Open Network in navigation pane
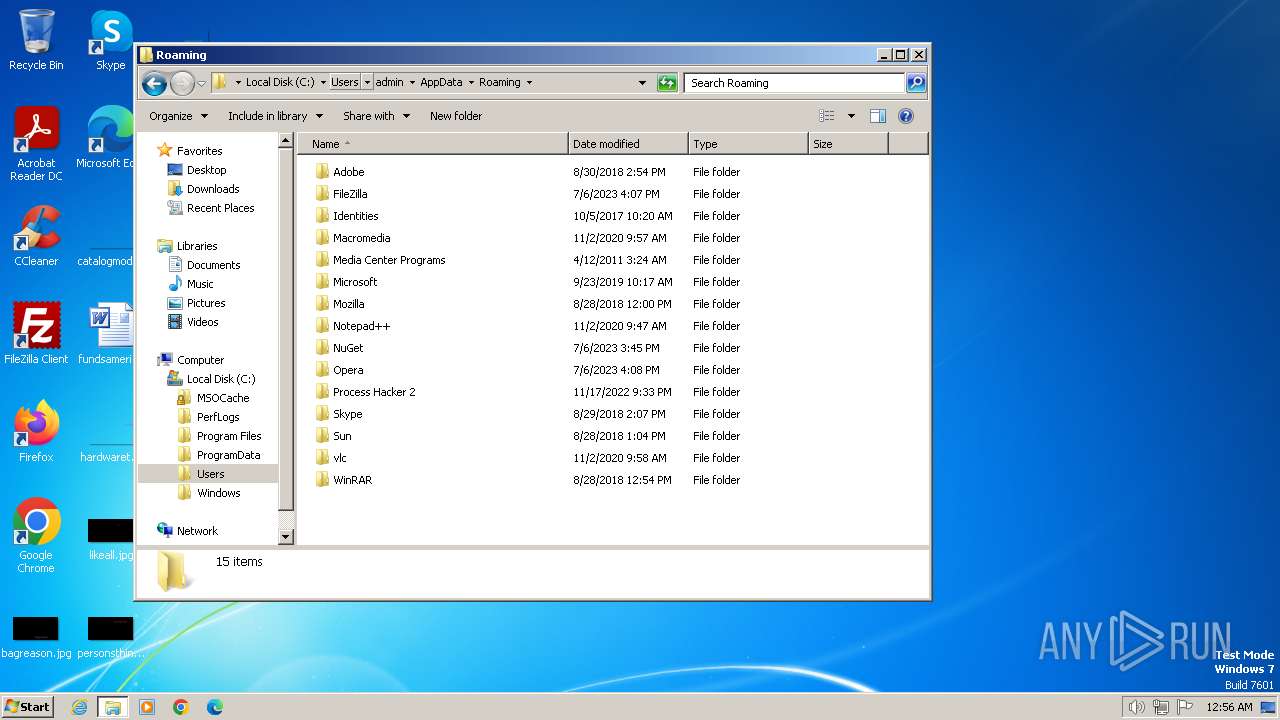Image resolution: width=1280 pixels, height=720 pixels. [x=197, y=531]
